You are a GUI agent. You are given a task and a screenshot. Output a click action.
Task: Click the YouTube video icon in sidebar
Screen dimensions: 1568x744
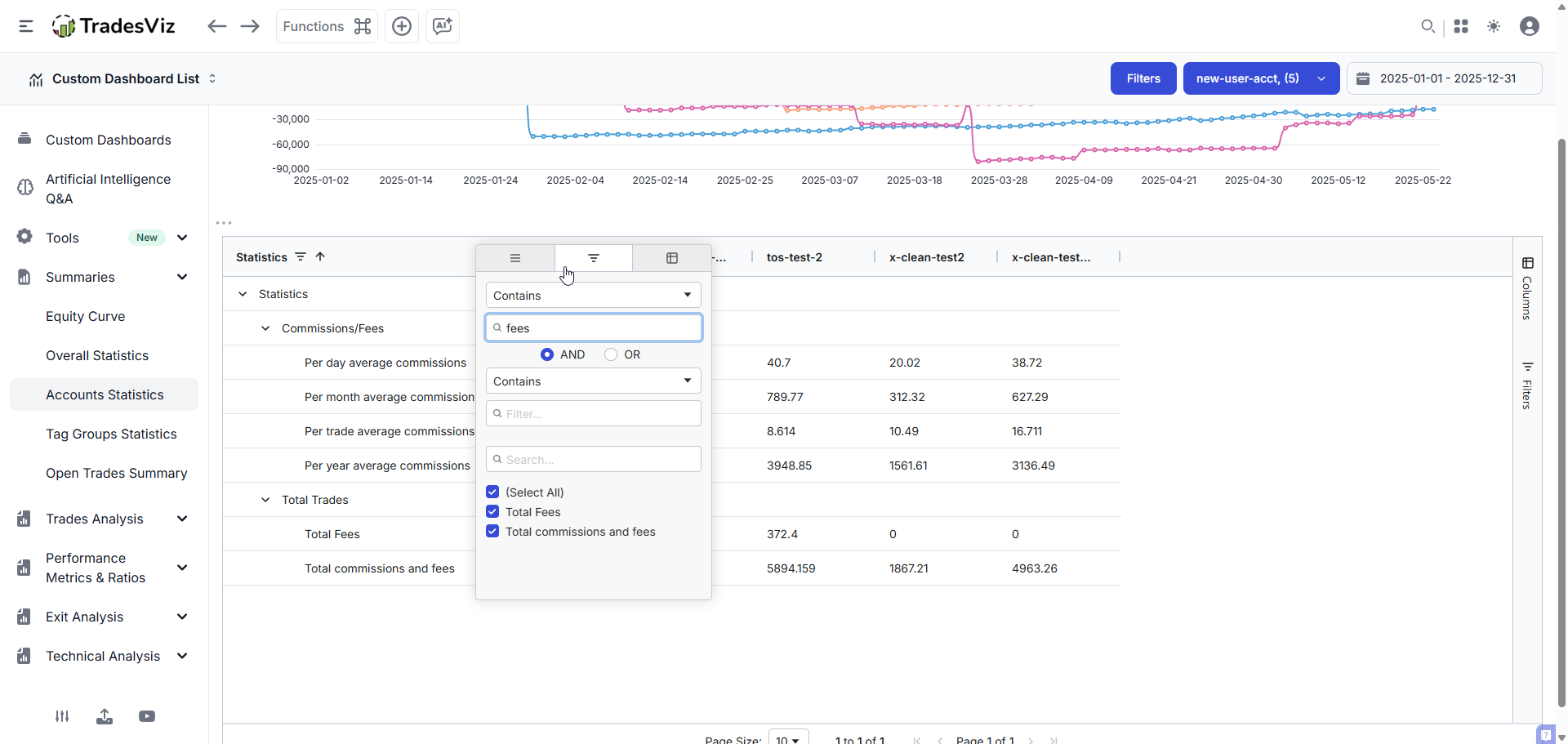click(147, 716)
